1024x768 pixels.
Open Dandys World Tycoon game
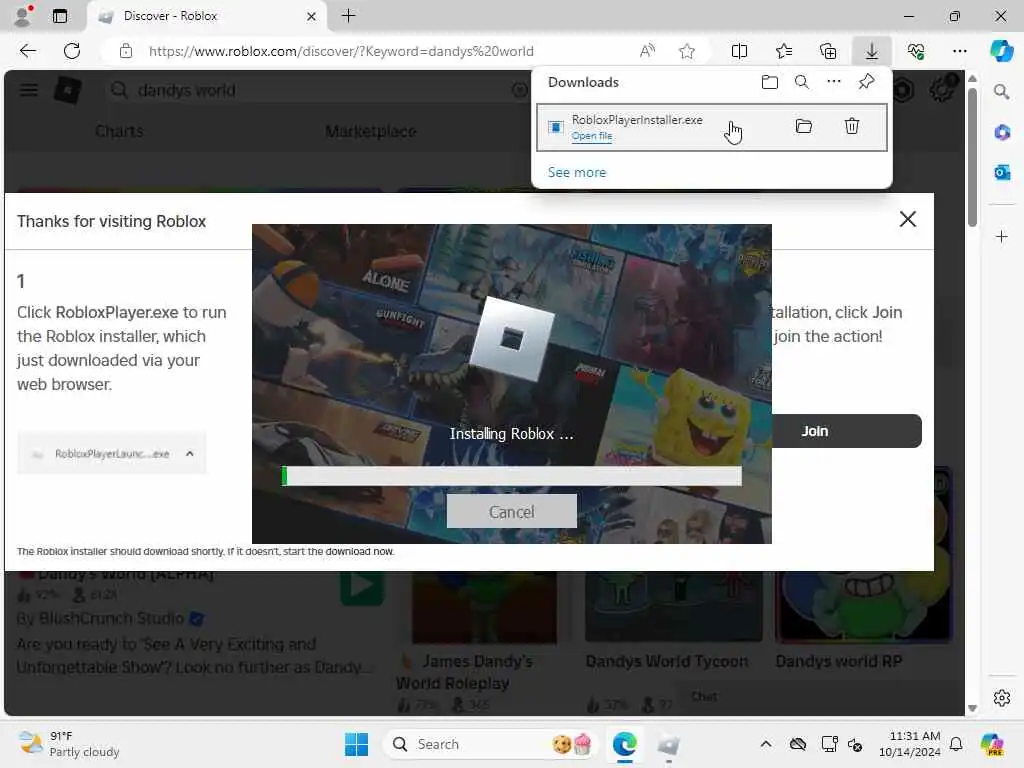coord(666,661)
